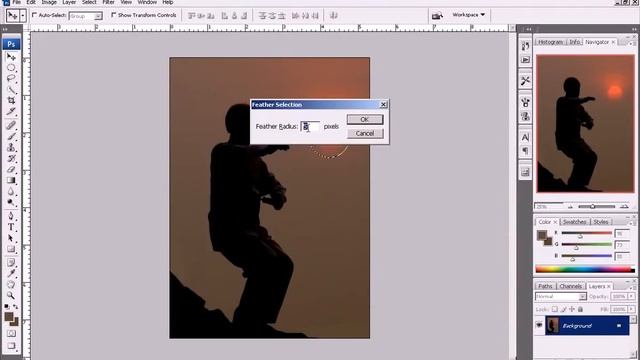Image resolution: width=640 pixels, height=360 pixels.
Task: Select the Notes tool
Action: [11, 263]
